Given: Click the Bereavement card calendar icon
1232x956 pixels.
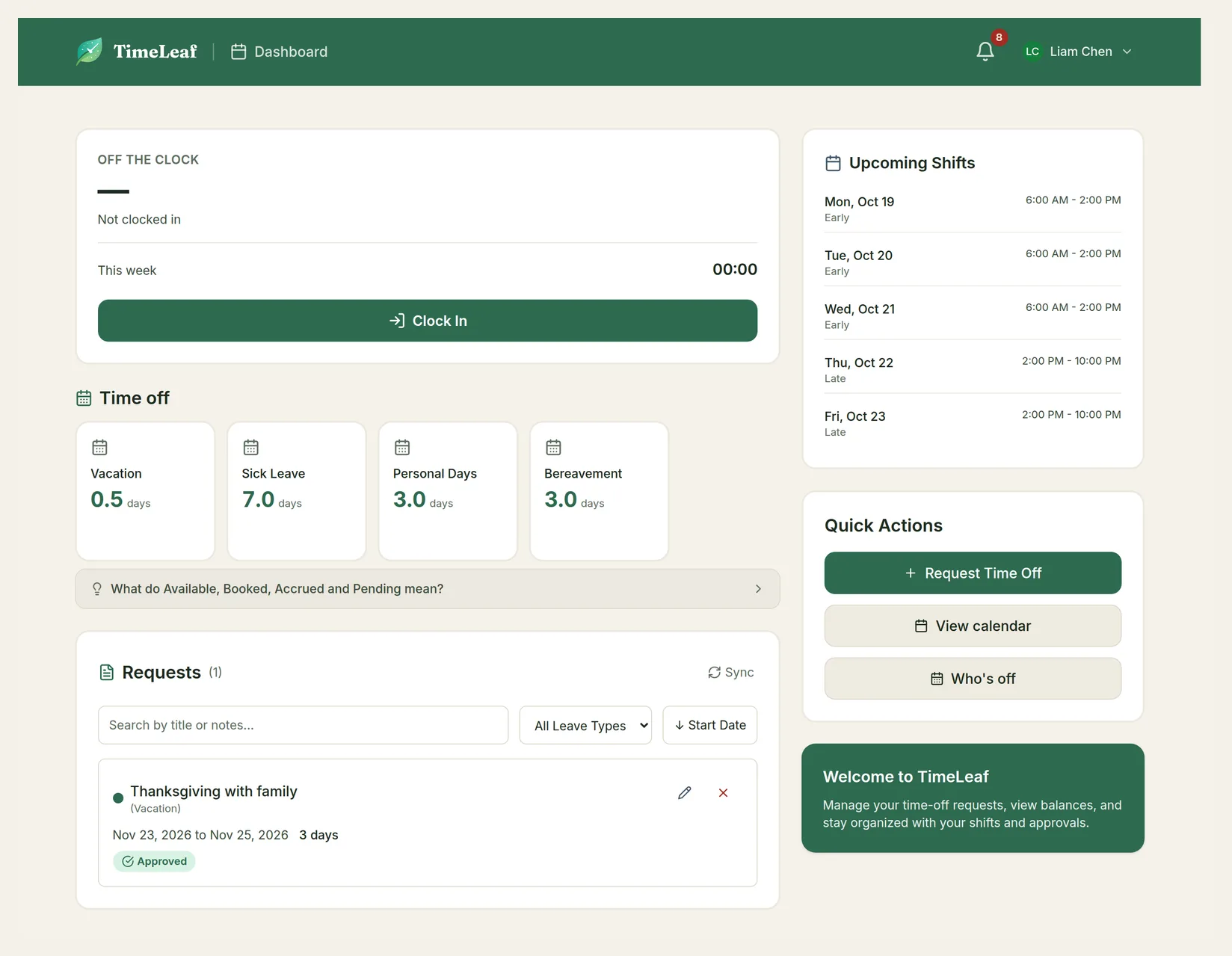Looking at the screenshot, I should 553,448.
